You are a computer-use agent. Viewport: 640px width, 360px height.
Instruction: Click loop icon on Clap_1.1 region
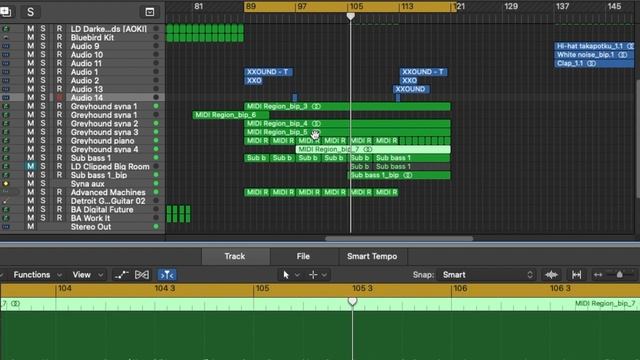591,63
